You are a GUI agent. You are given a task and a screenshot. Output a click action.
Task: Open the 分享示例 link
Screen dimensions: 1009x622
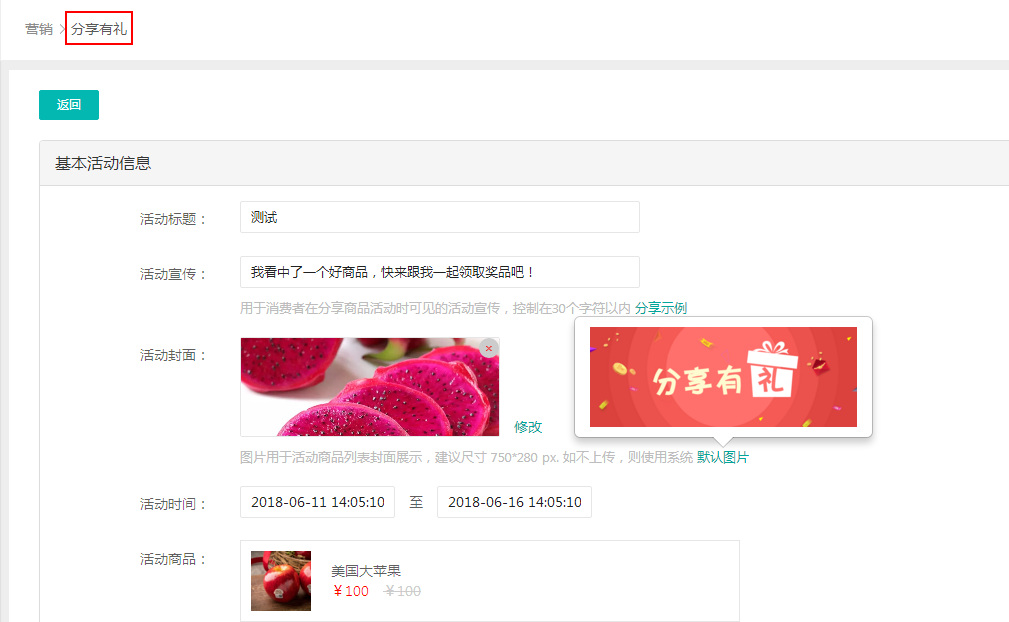[x=661, y=308]
